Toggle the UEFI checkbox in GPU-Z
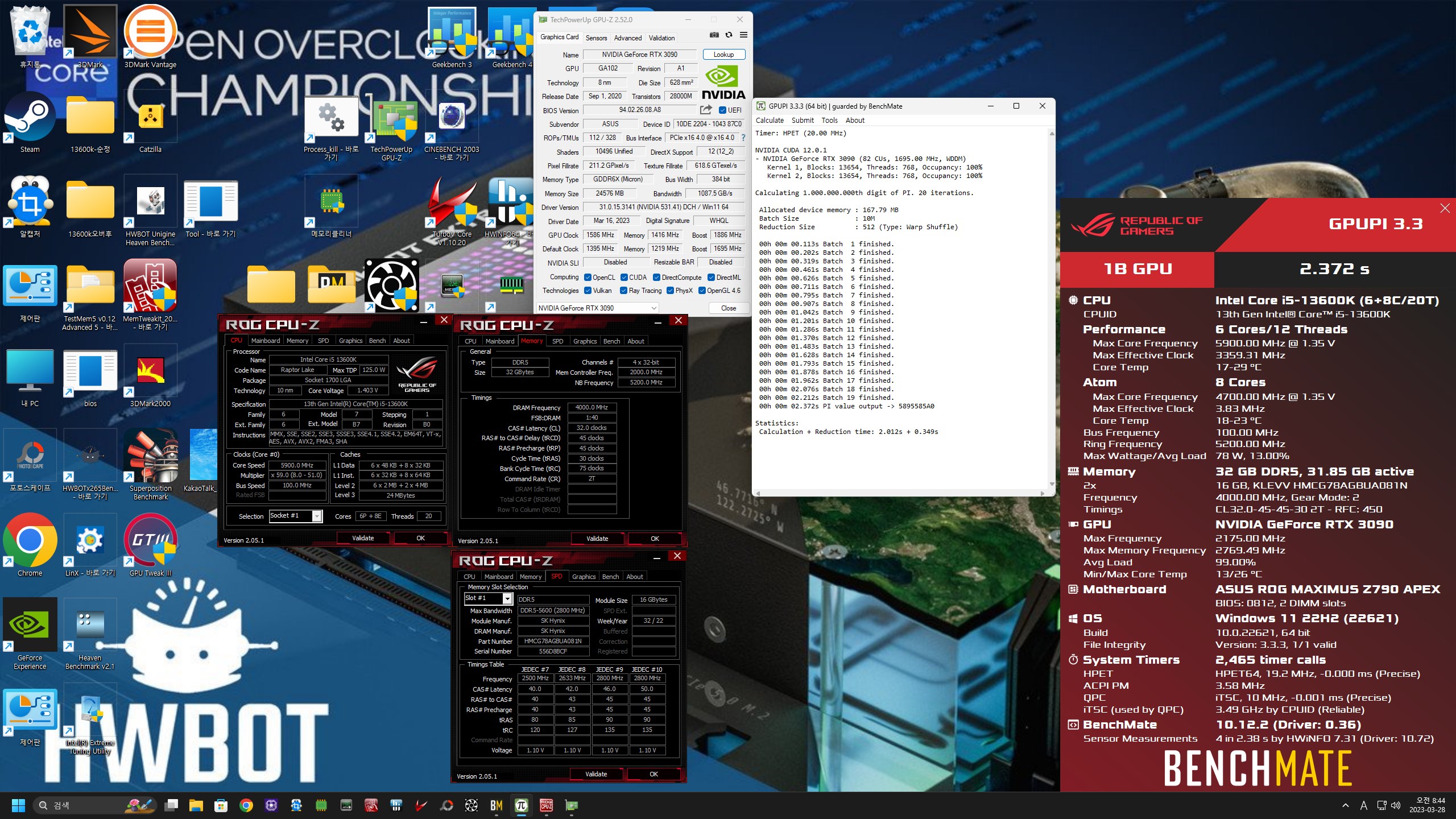 click(x=722, y=110)
